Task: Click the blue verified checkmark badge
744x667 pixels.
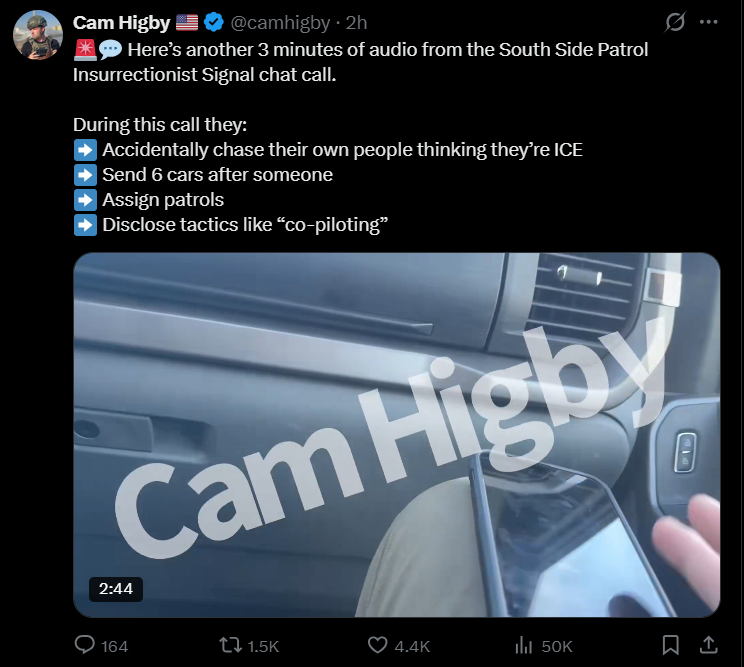Action: [x=214, y=22]
